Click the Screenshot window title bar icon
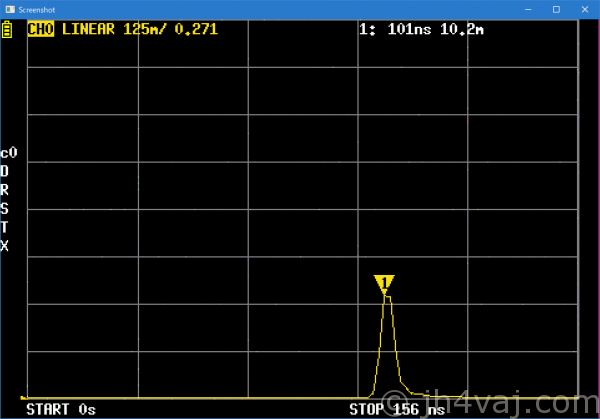Screen dimensions: 600x419 [8, 8]
